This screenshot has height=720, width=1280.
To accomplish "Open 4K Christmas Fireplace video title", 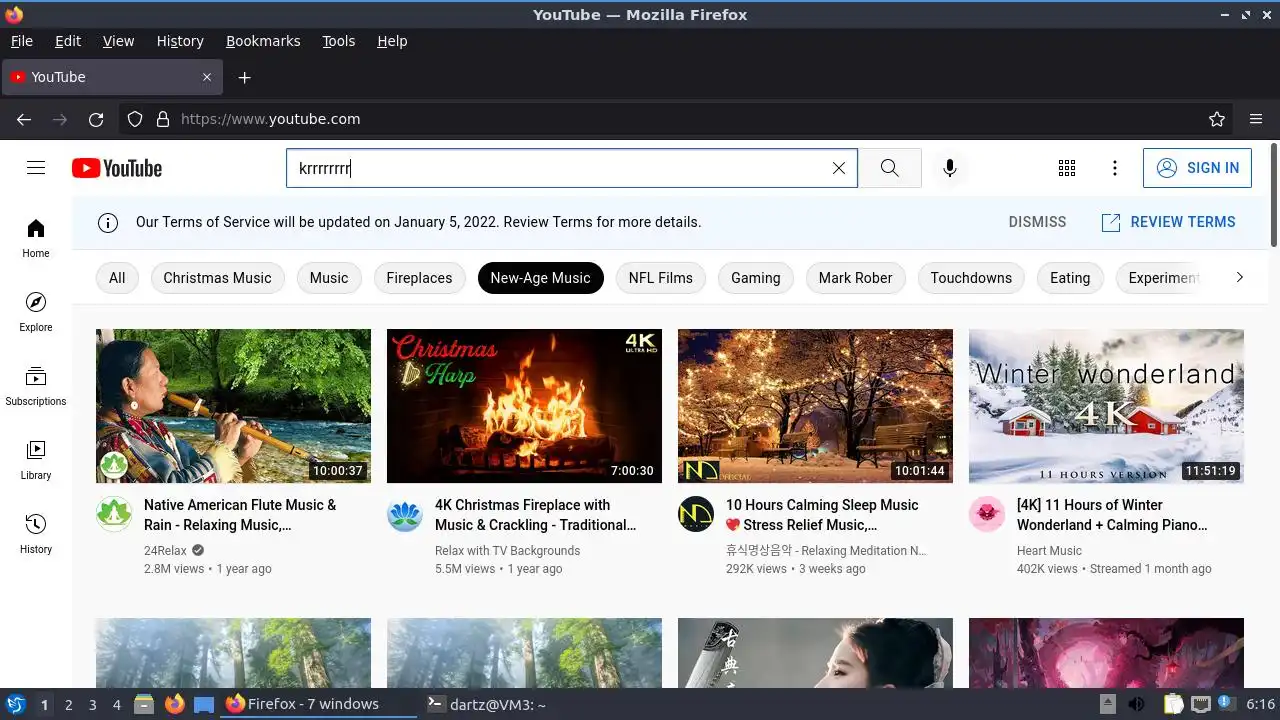I will (535, 515).
